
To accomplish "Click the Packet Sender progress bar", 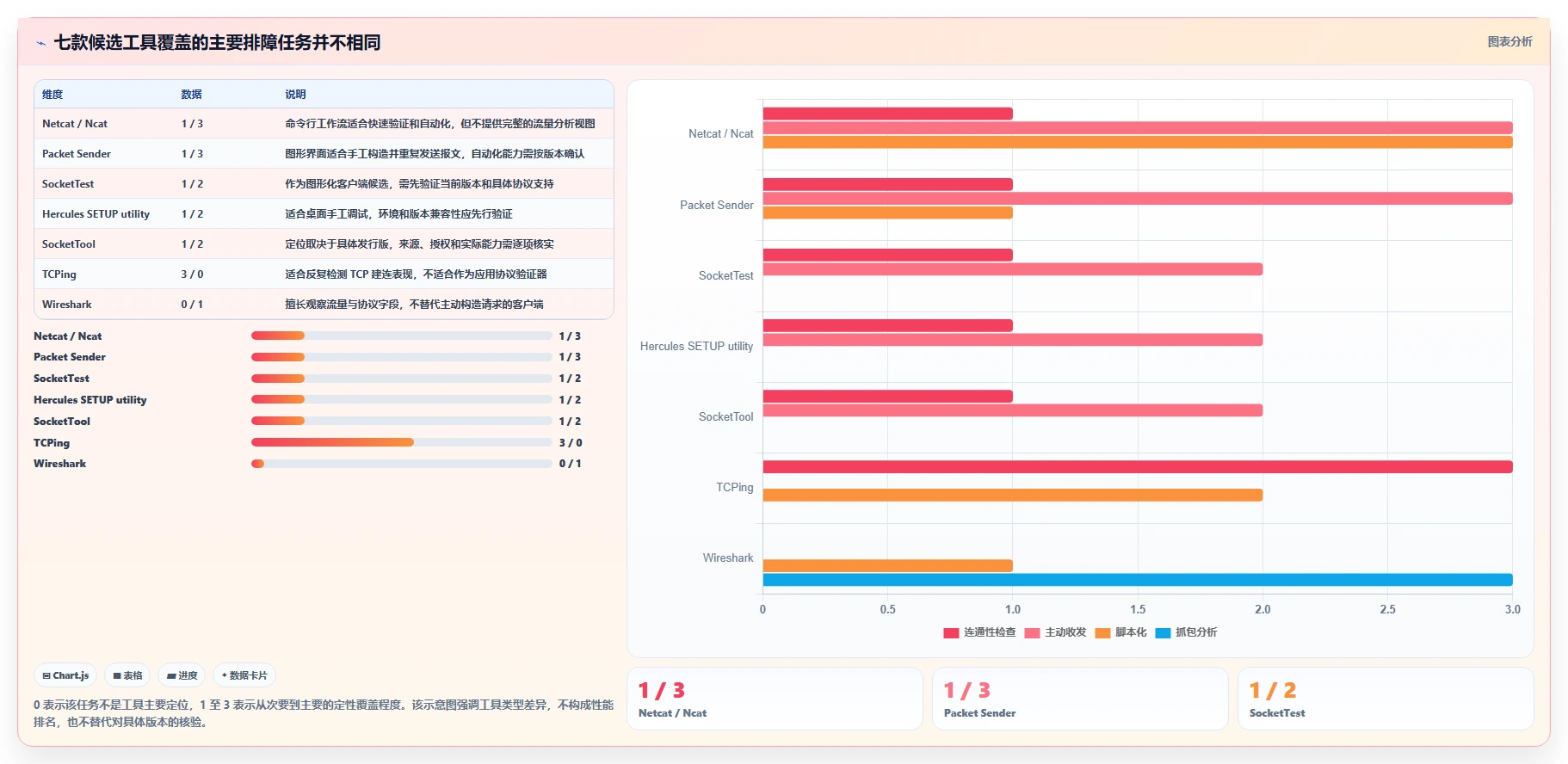I will coord(401,357).
